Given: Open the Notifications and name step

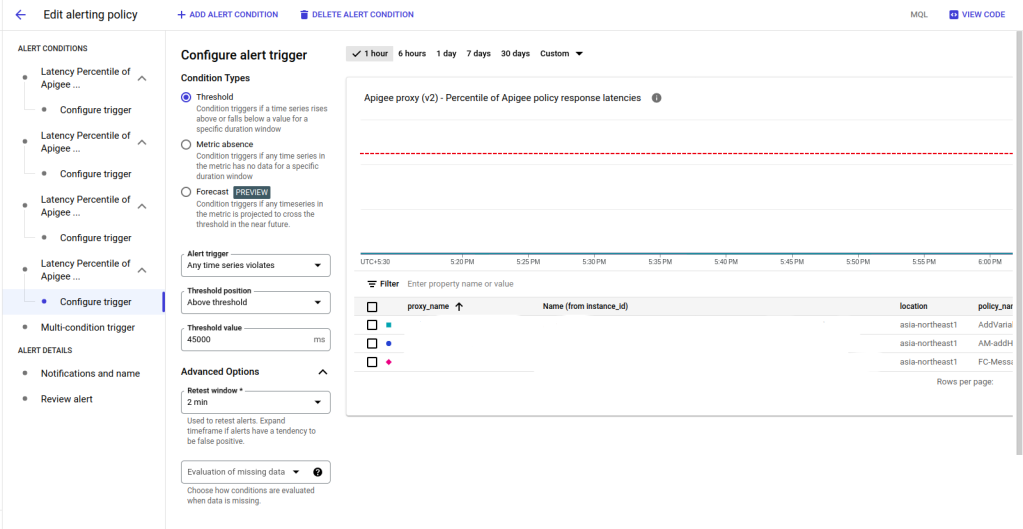Looking at the screenshot, I should tap(90, 374).
